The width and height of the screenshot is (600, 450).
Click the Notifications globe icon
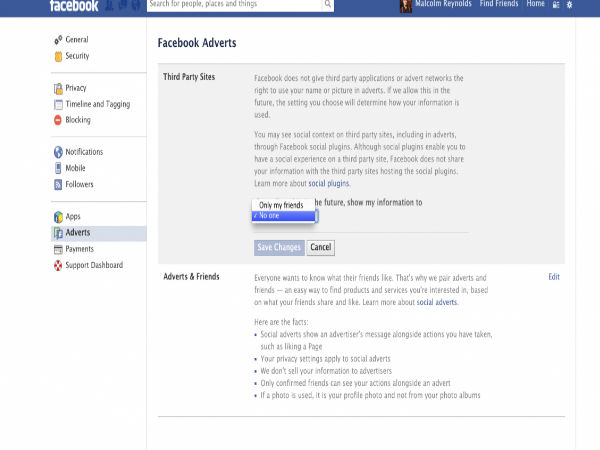click(58, 152)
